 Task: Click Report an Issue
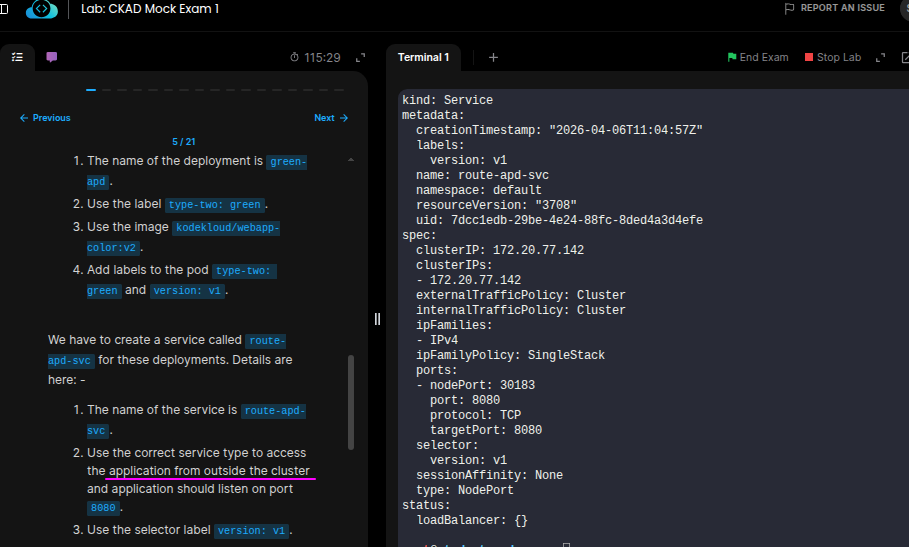(834, 8)
